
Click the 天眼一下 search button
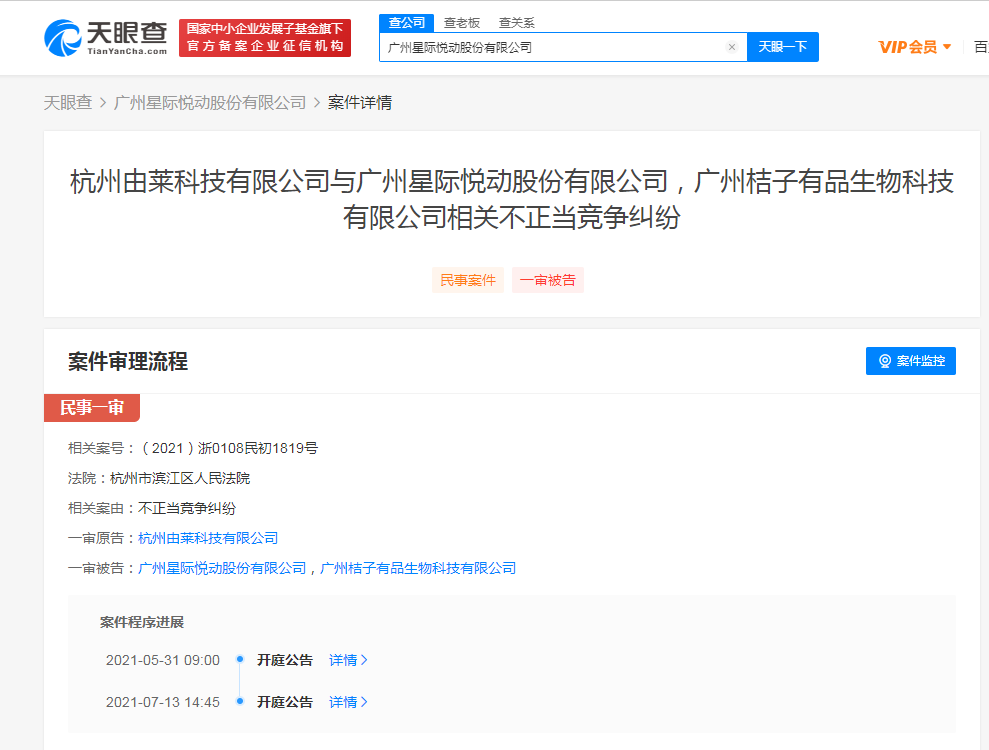coord(783,46)
